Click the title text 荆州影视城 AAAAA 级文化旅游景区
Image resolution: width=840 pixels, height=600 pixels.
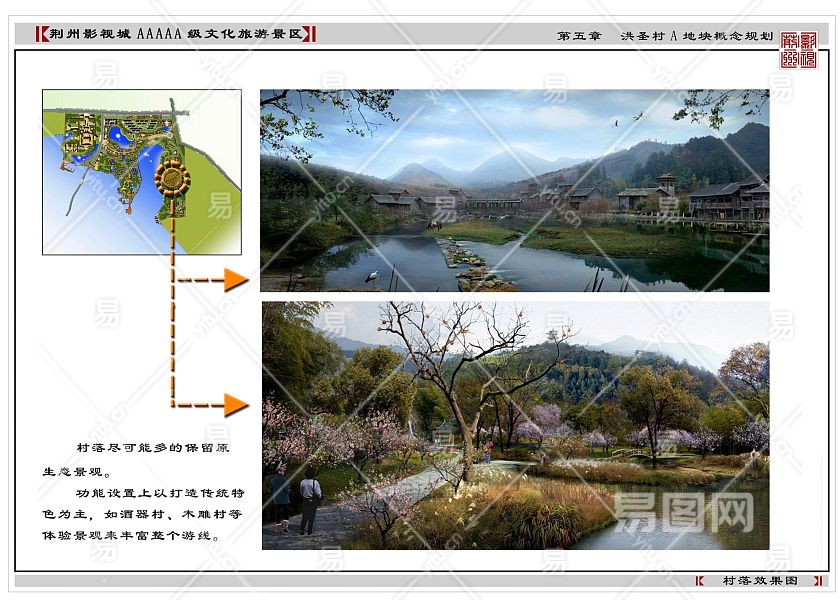coord(176,34)
